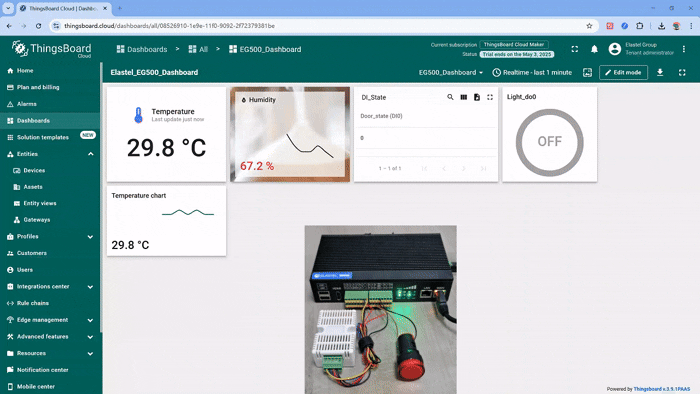
Task: Open column display icon in DI_State widget
Action: click(x=463, y=97)
